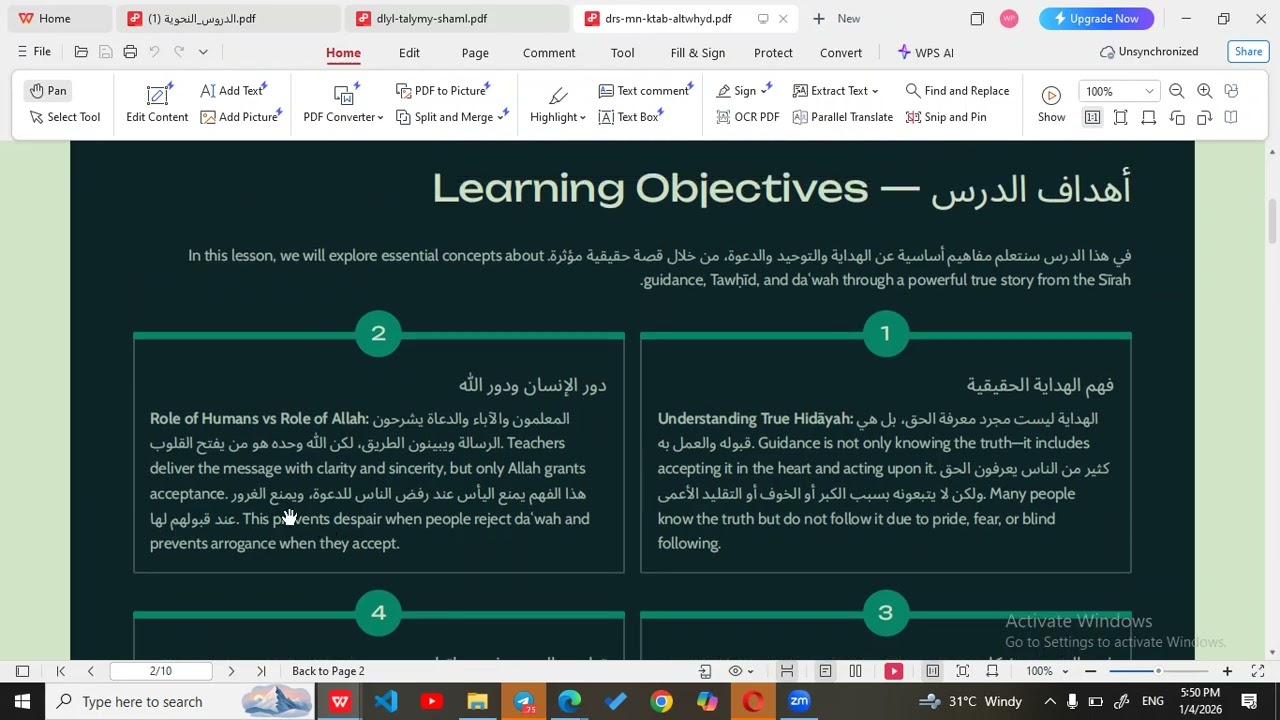Open Fill & Sign tab

[698, 53]
